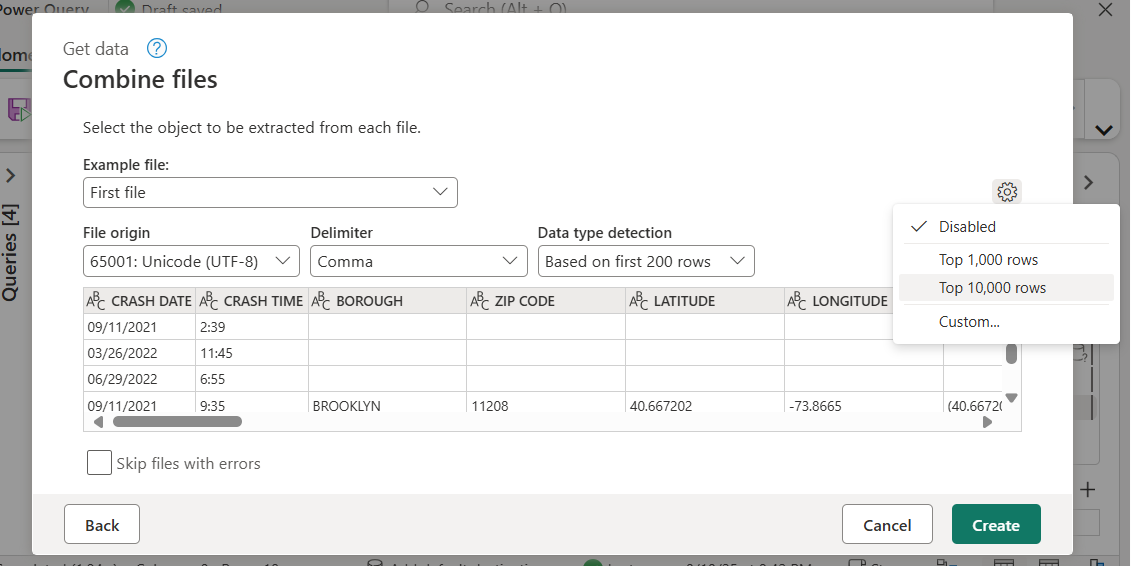This screenshot has height=566, width=1131.
Task: Open the ZIP CODE column type icon
Action: pyautogui.click(x=480, y=301)
